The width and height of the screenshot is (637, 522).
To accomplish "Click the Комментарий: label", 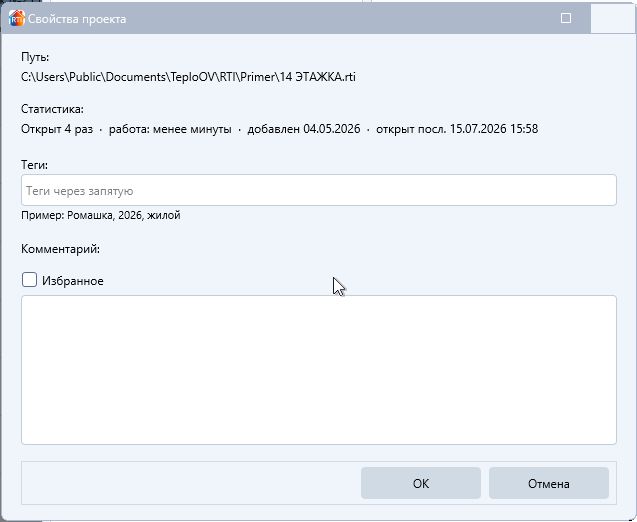I will pos(61,249).
